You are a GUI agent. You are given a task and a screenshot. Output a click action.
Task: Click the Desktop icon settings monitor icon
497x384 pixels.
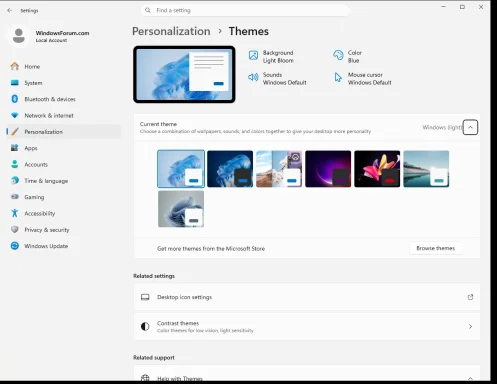(x=145, y=297)
